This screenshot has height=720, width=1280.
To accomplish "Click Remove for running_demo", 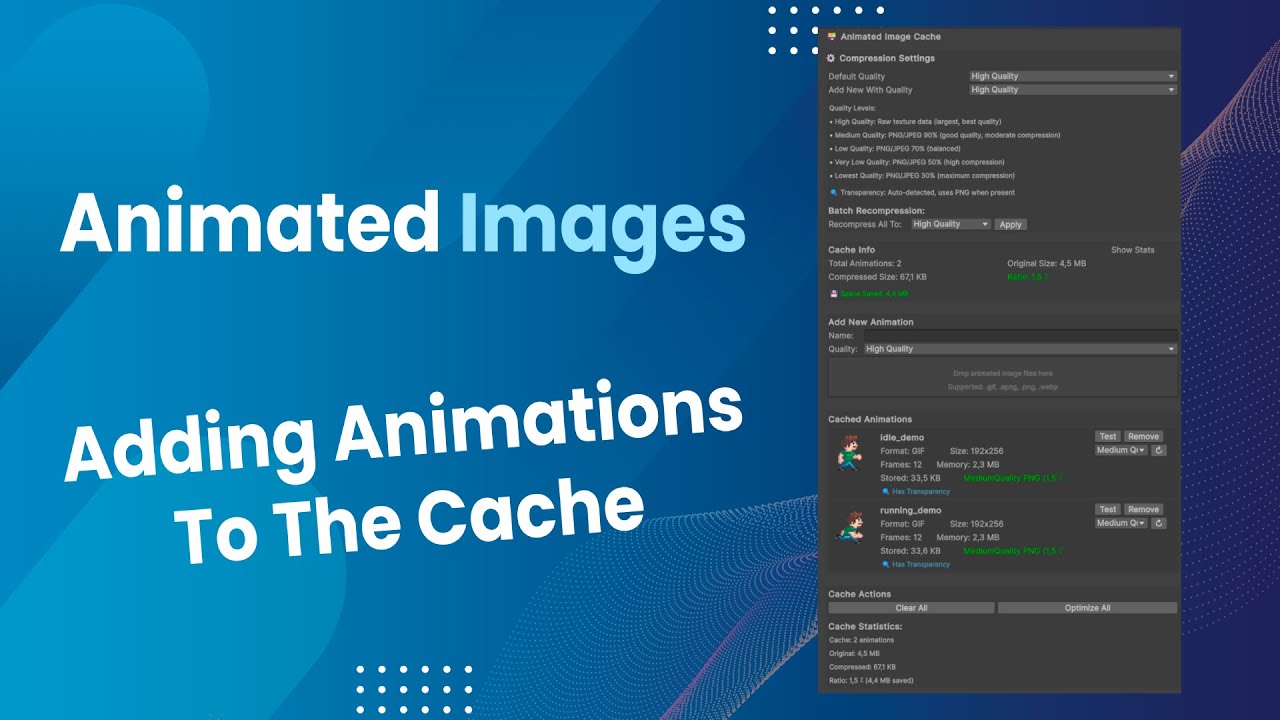I will 1143,509.
